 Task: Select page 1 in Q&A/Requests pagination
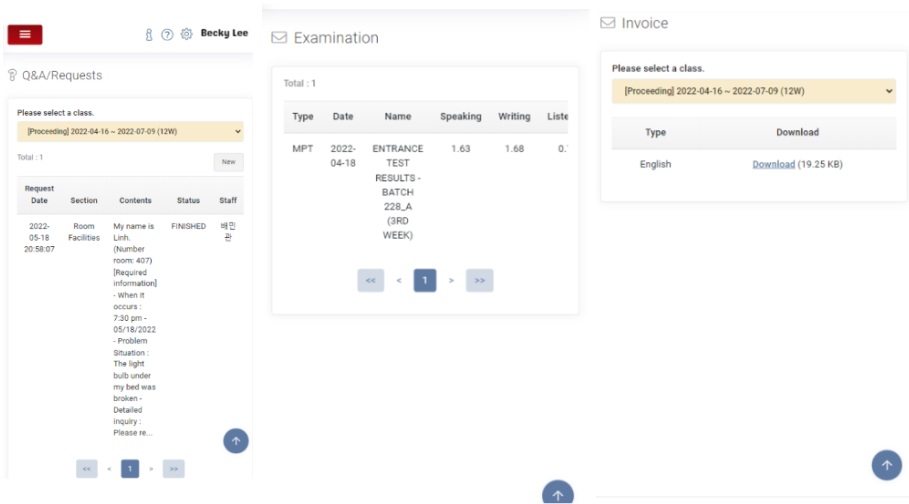pos(129,468)
